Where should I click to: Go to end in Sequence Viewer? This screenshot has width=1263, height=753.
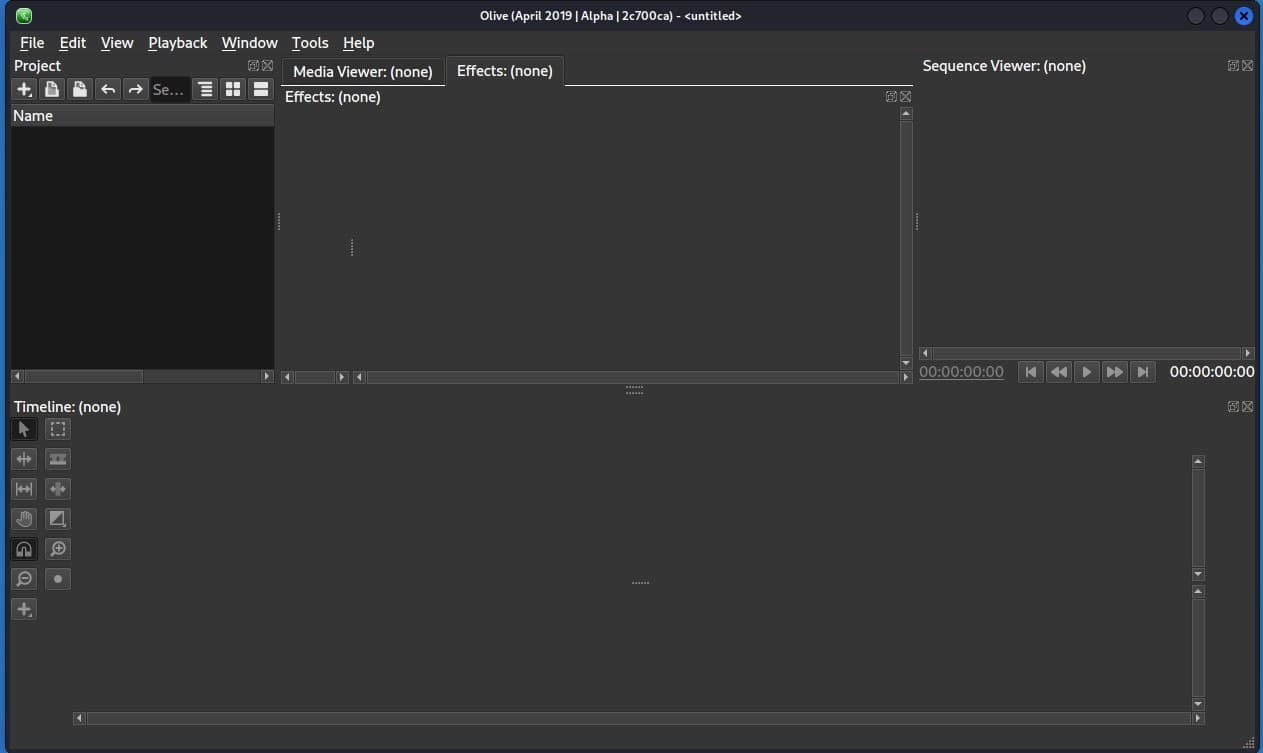click(1143, 372)
